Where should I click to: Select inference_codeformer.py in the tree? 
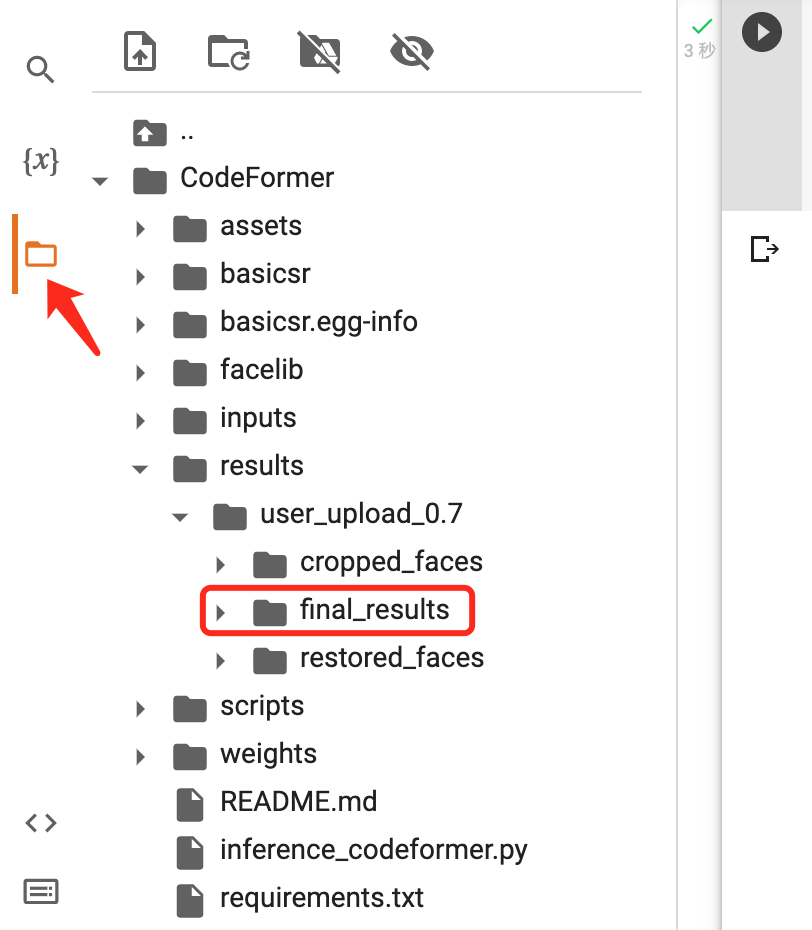[345, 850]
